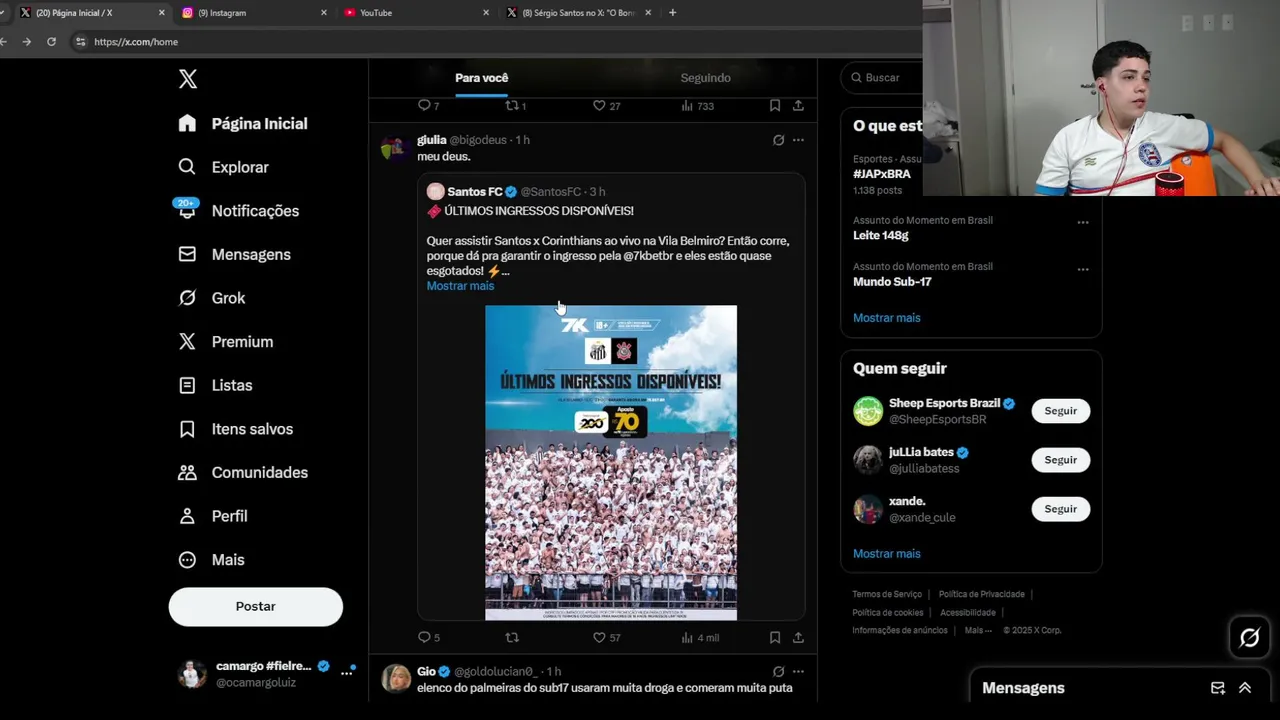Open the Explorar page
Screen dimensions: 1280x720
tap(223, 167)
